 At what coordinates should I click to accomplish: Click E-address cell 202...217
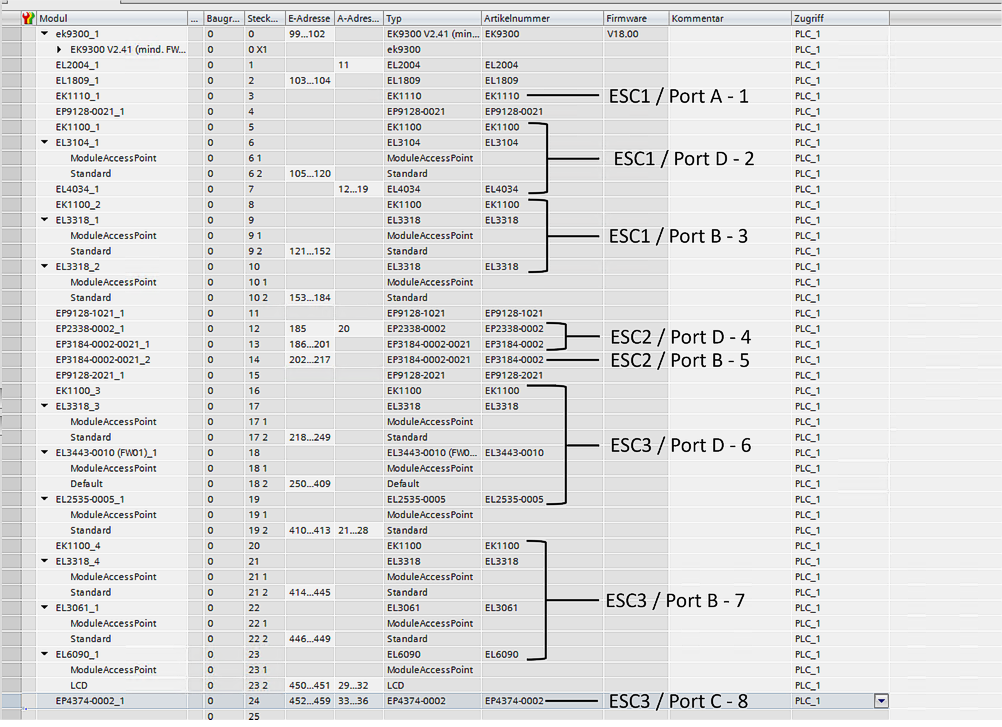coord(310,360)
